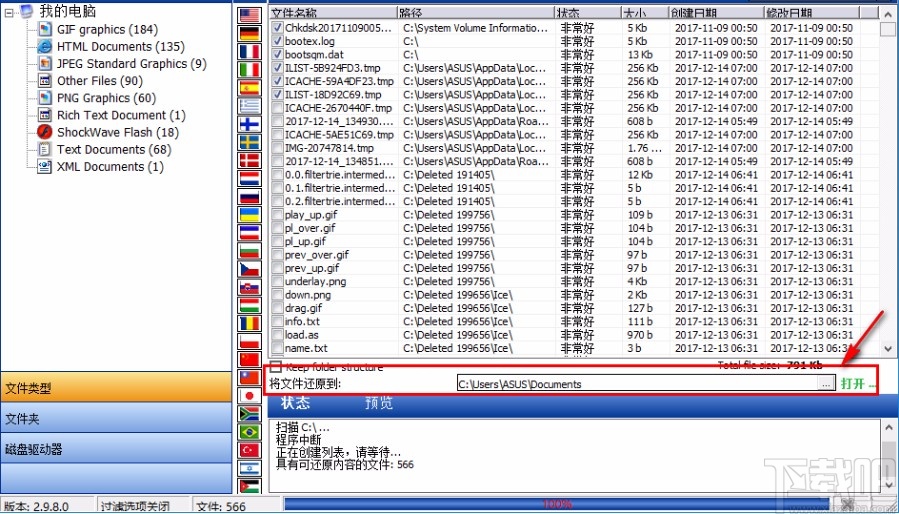This screenshot has height=514, width=899.
Task: Uncheck ICACHE-59A4DF23.tmp checkbox
Action: tap(277, 81)
